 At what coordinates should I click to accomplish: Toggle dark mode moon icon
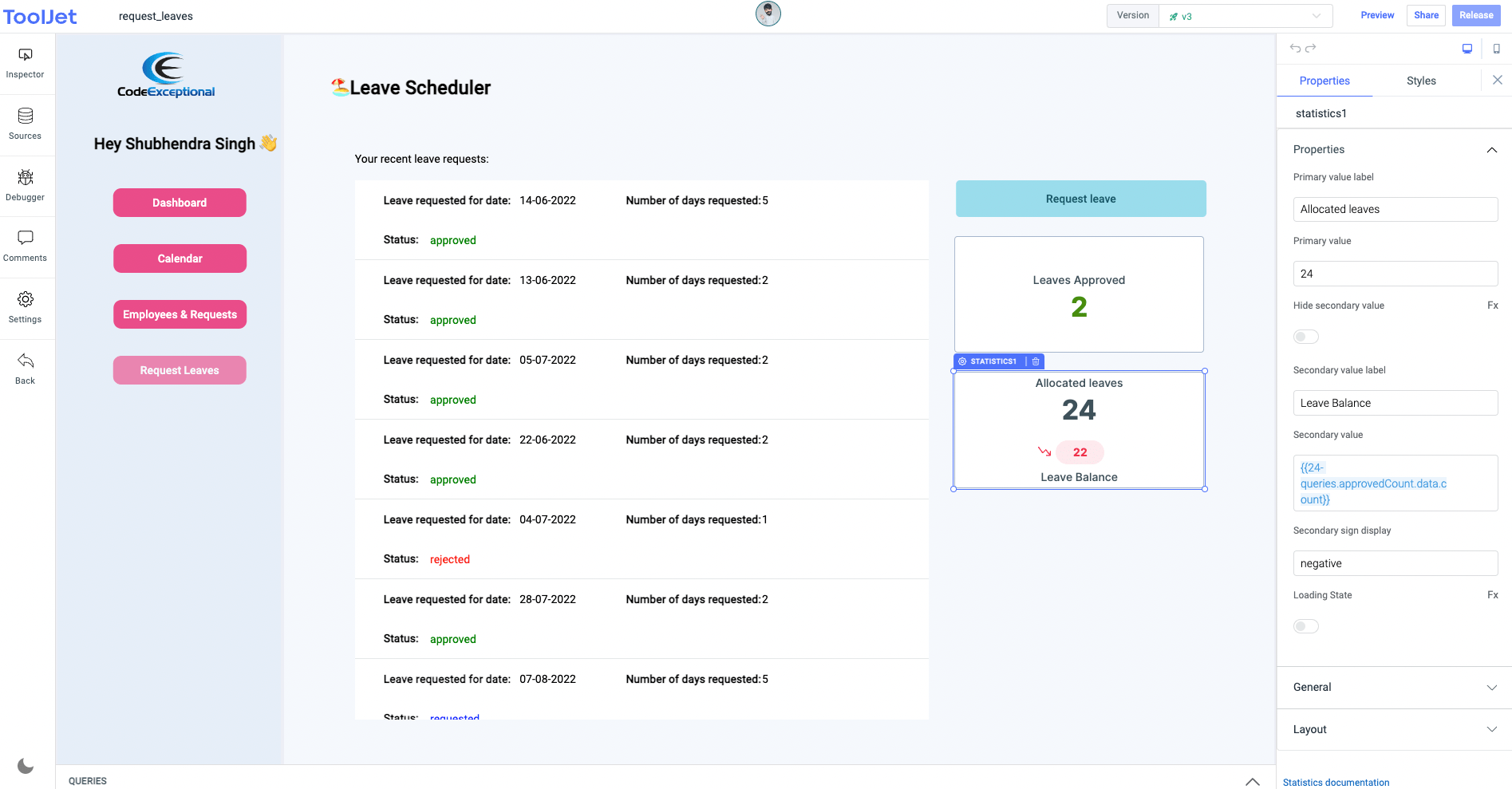26,766
